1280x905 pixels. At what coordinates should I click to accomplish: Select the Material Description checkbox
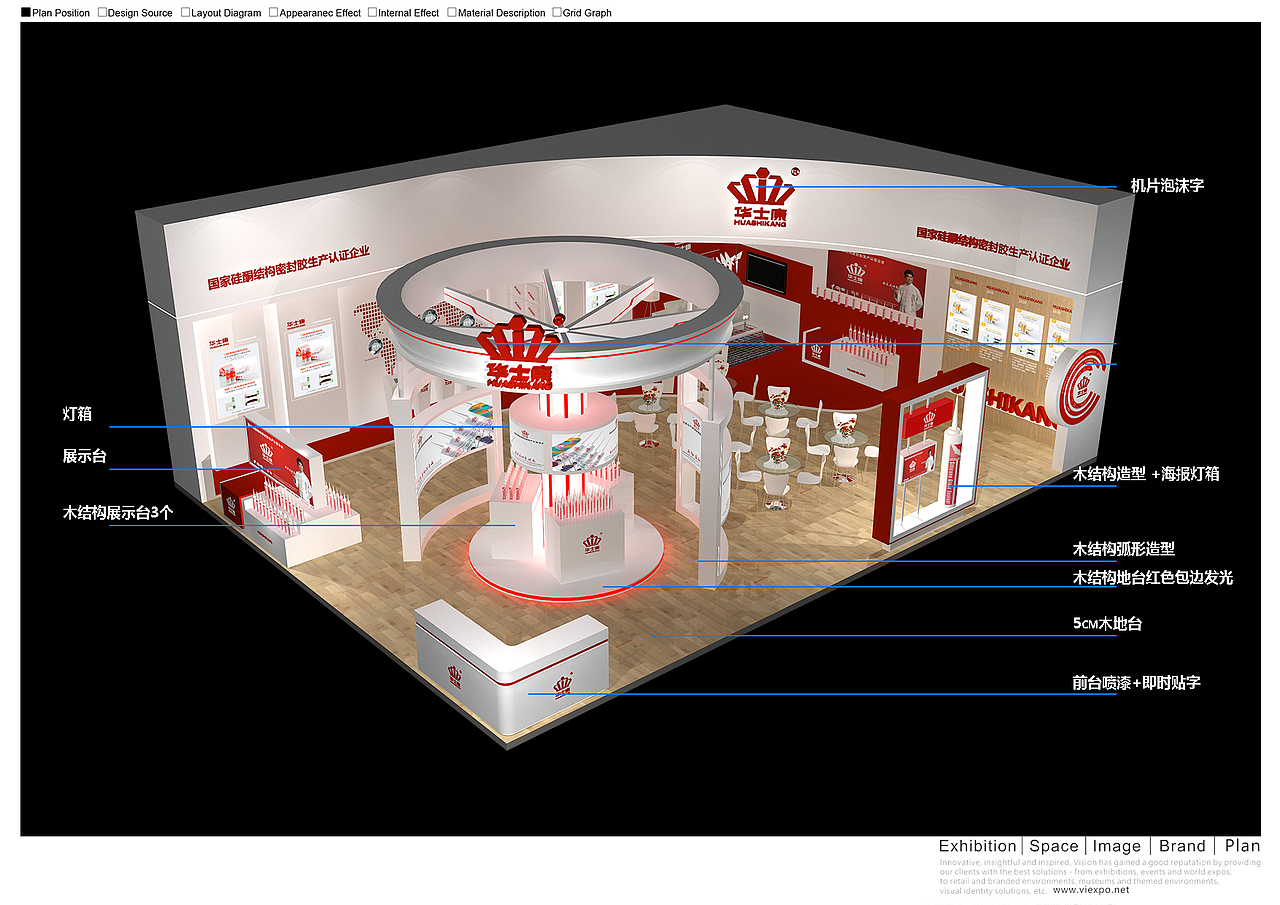coord(452,13)
